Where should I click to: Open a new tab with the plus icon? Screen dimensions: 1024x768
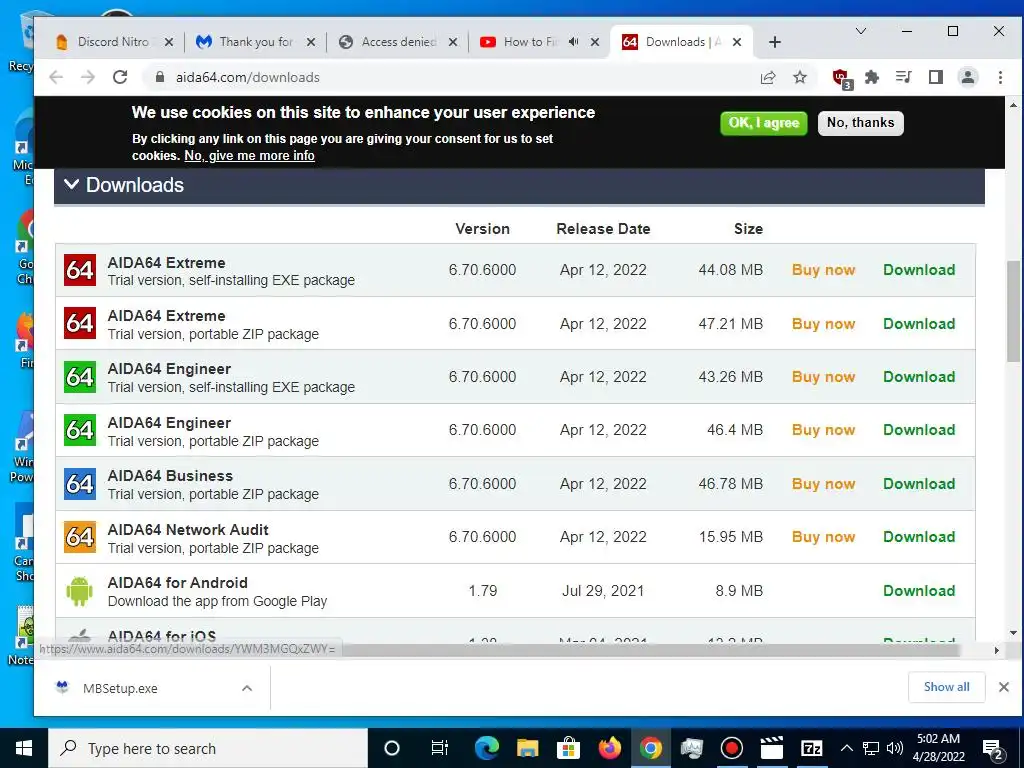[775, 42]
